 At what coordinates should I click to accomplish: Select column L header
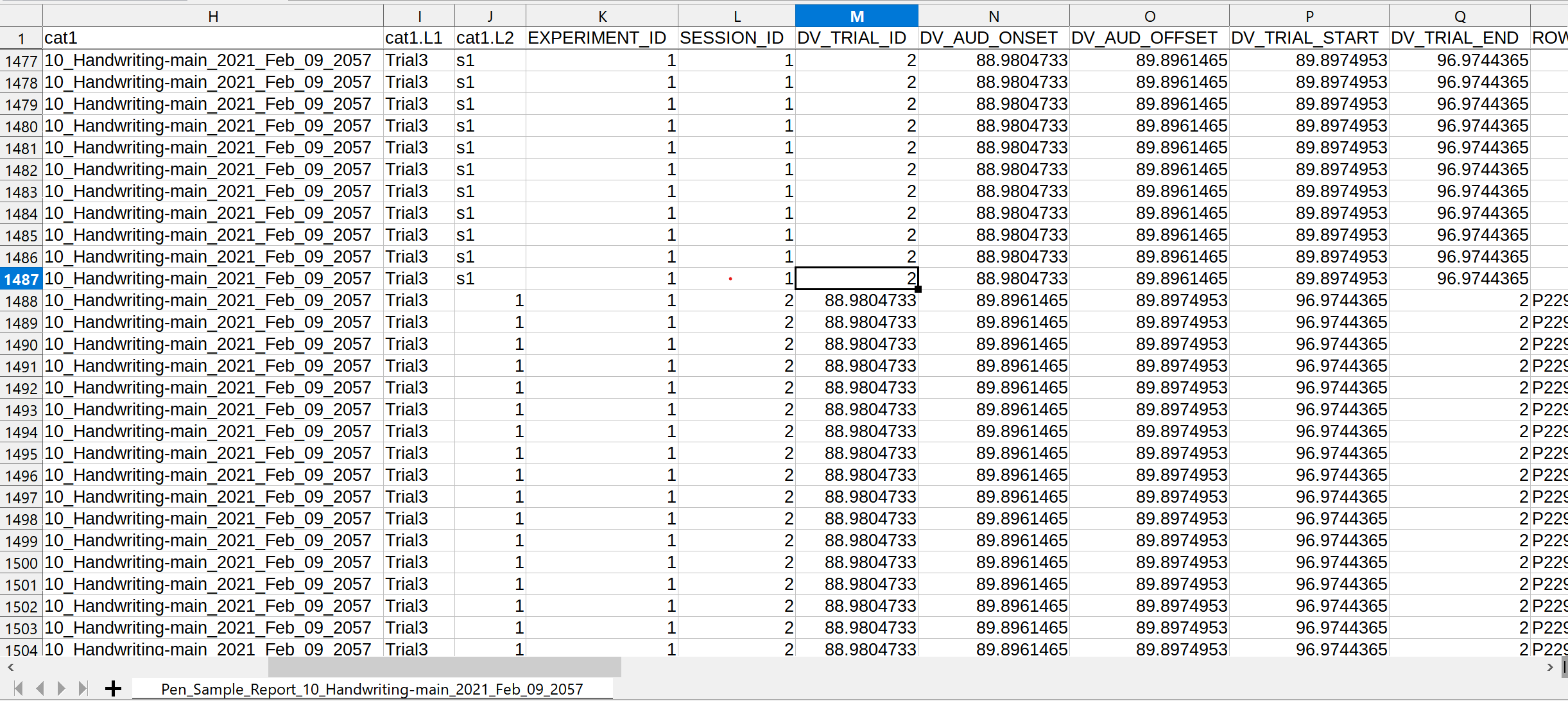pos(737,16)
